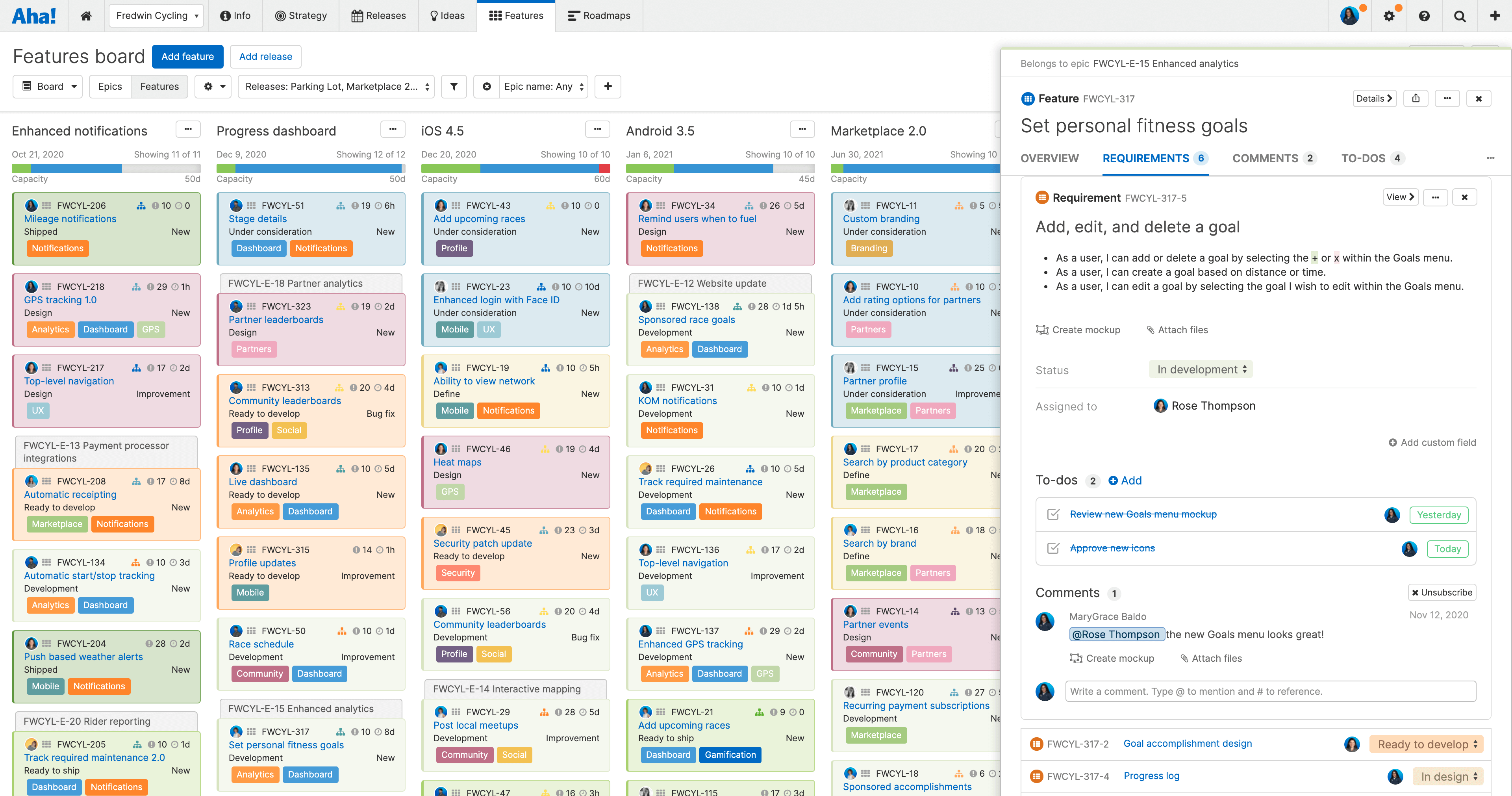1512x796 pixels.
Task: Open the In development status dropdown
Action: [1201, 369]
